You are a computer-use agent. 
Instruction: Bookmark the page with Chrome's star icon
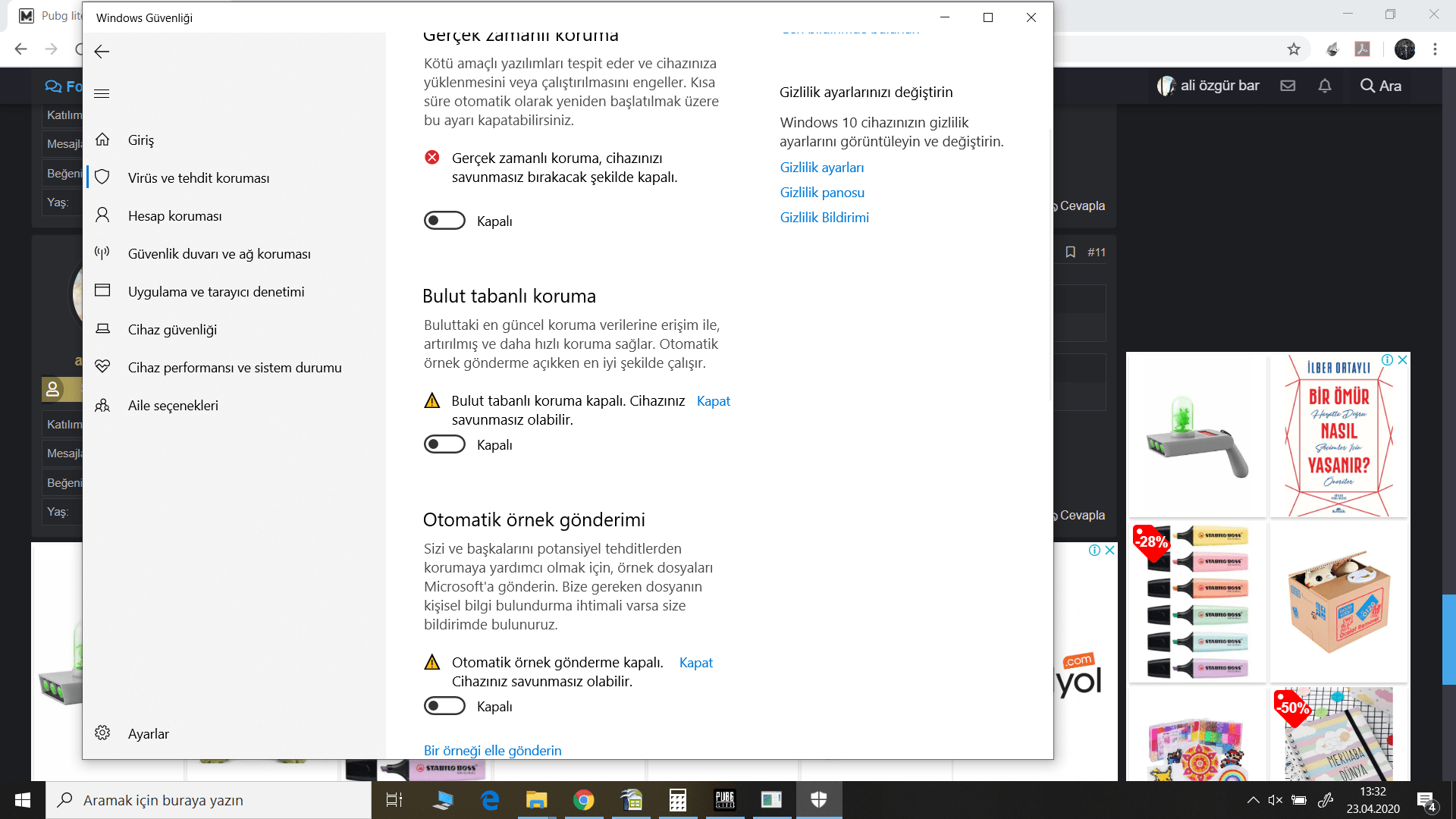click(x=1294, y=49)
